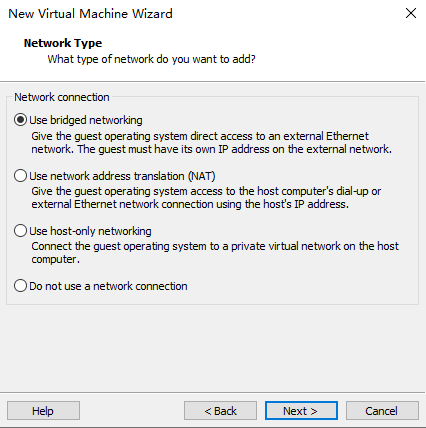Click the NAT description about host's IP address
The height and width of the screenshot is (428, 426).
pyautogui.click(x=206, y=198)
